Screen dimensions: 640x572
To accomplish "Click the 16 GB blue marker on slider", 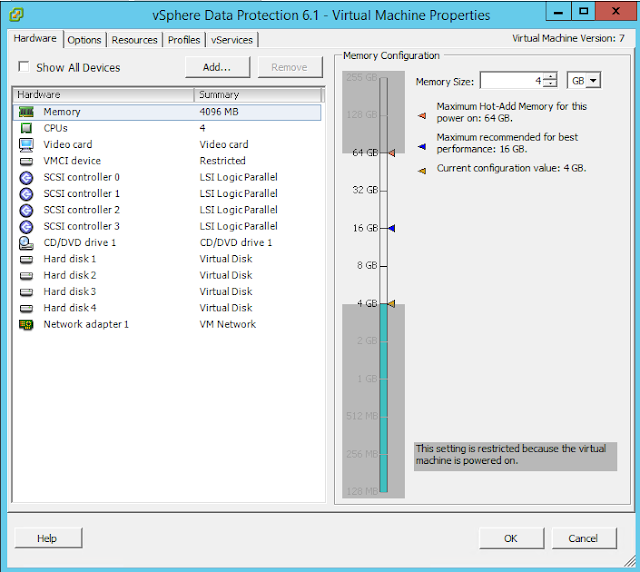I will [x=392, y=228].
